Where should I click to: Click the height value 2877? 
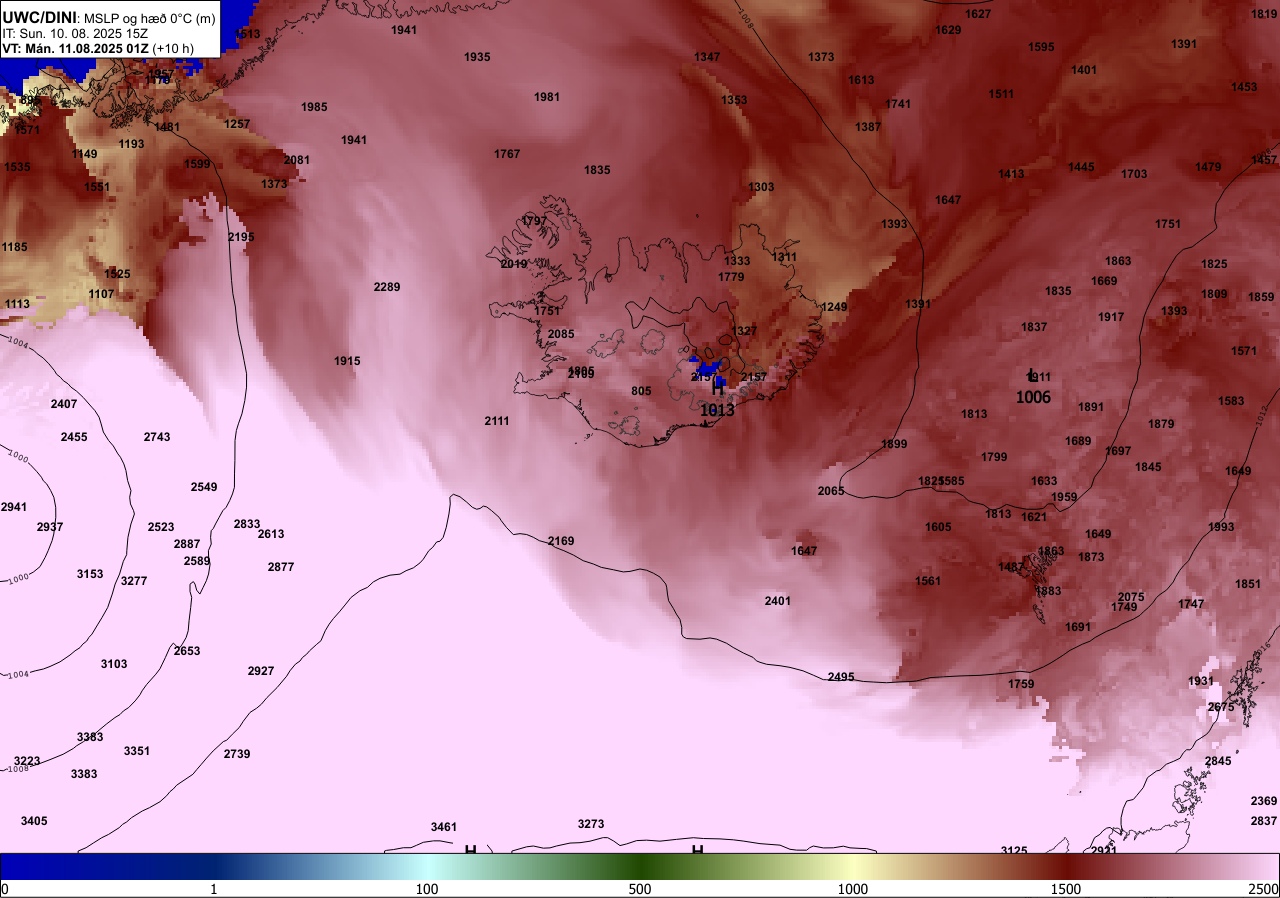(x=281, y=567)
